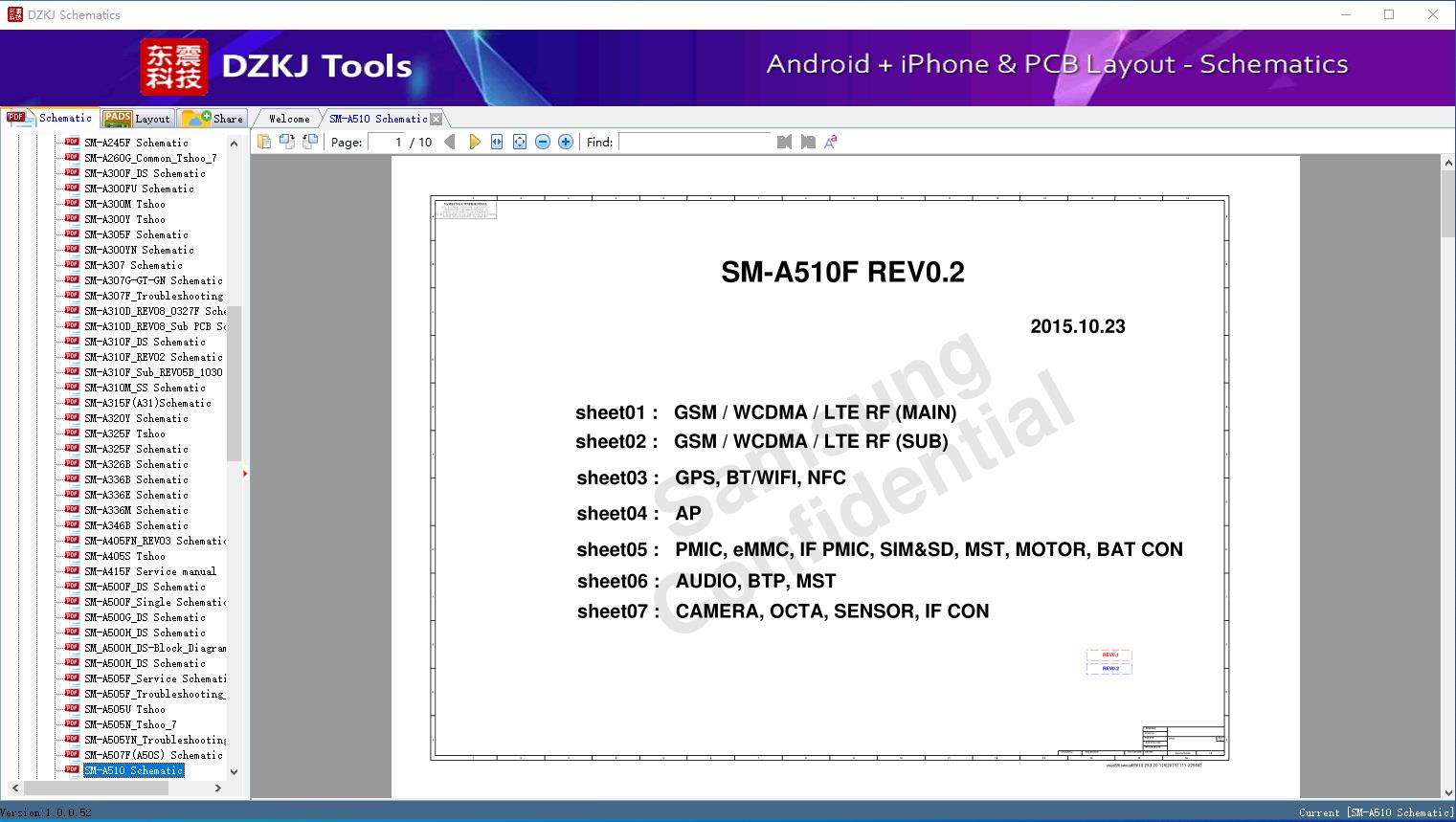The height and width of the screenshot is (822, 1456).
Task: Click the REV0.1 revision box on the page
Action: (x=1109, y=655)
